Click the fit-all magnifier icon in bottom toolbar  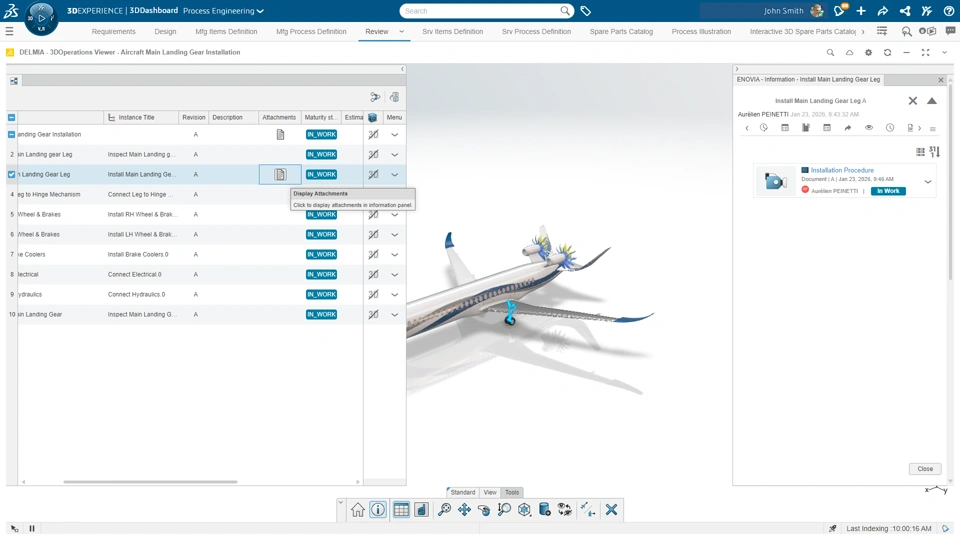coord(444,509)
